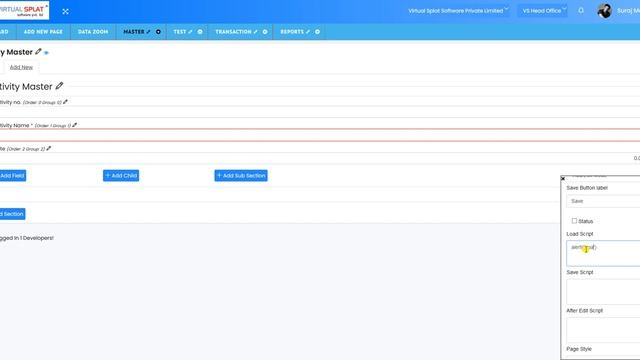
Task: Edit the Activity Name field via its pencil
Action: 74,125
